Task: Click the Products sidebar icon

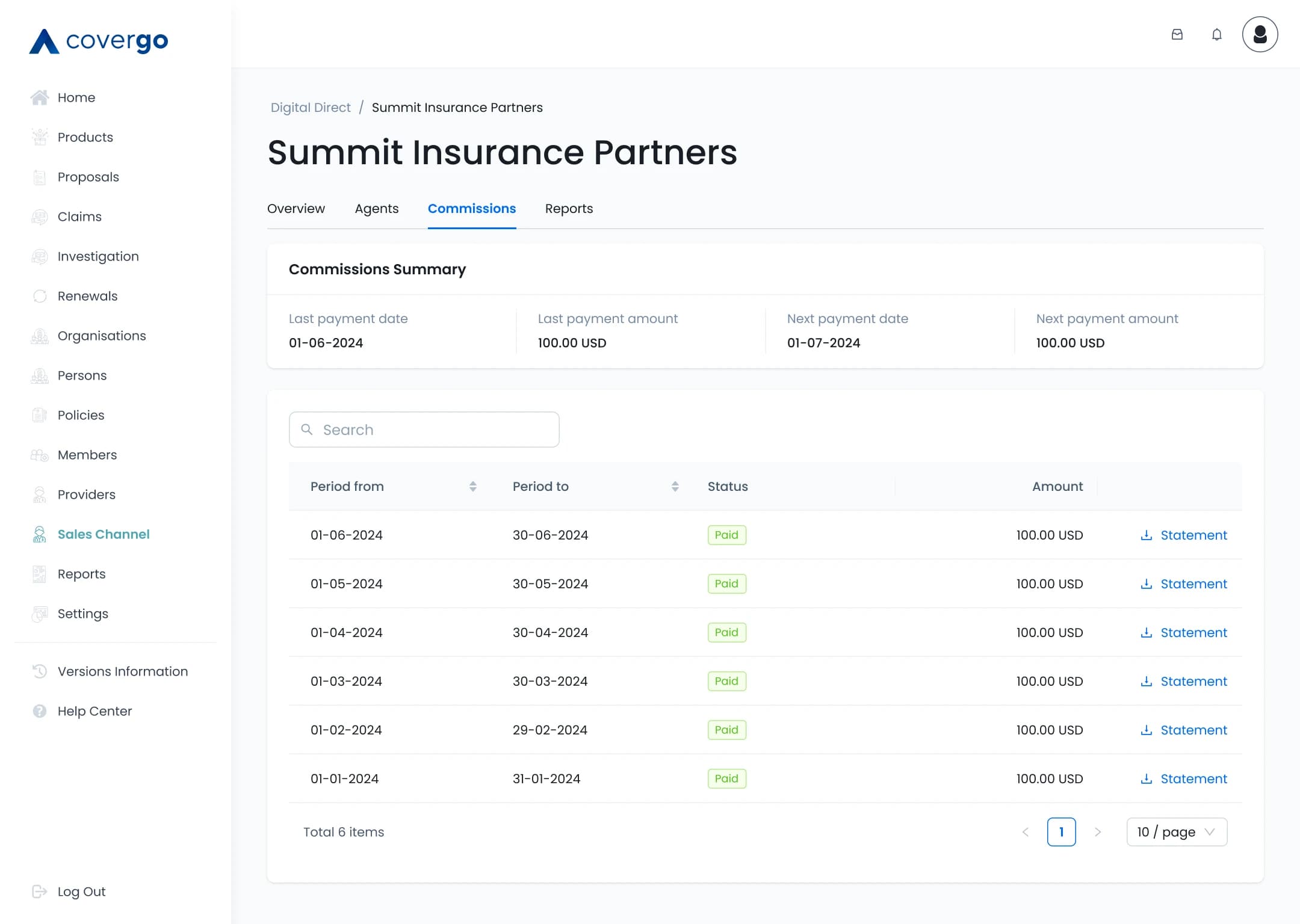Action: [40, 137]
